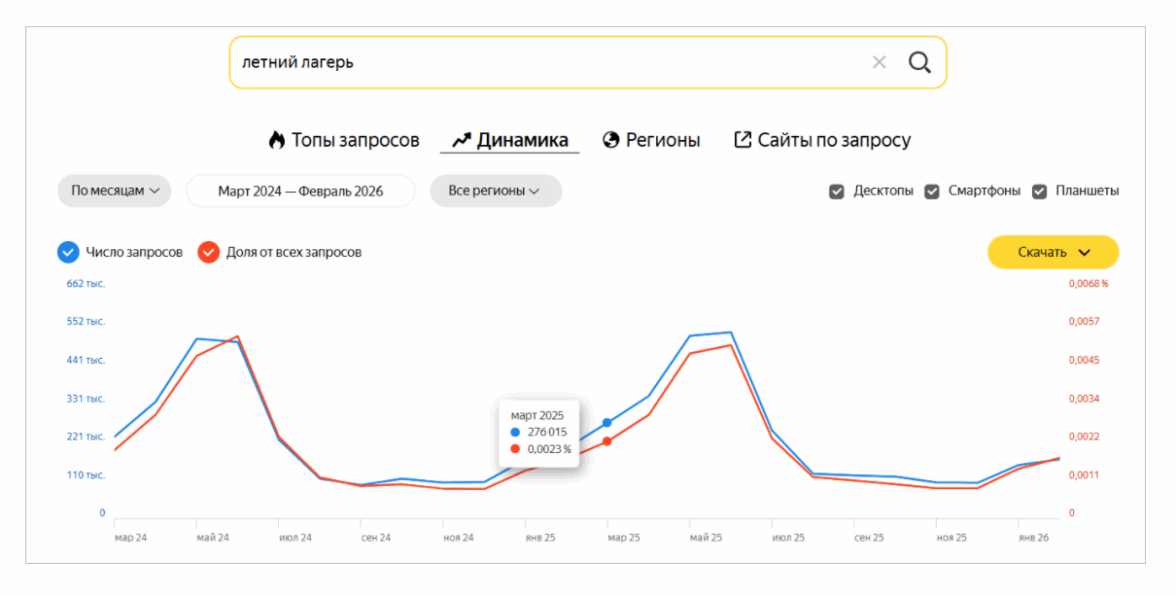Viewport: 1176px width, 596px height.
Task: Click the date range Март 2024 — Февраль 2026
Action: 300,191
